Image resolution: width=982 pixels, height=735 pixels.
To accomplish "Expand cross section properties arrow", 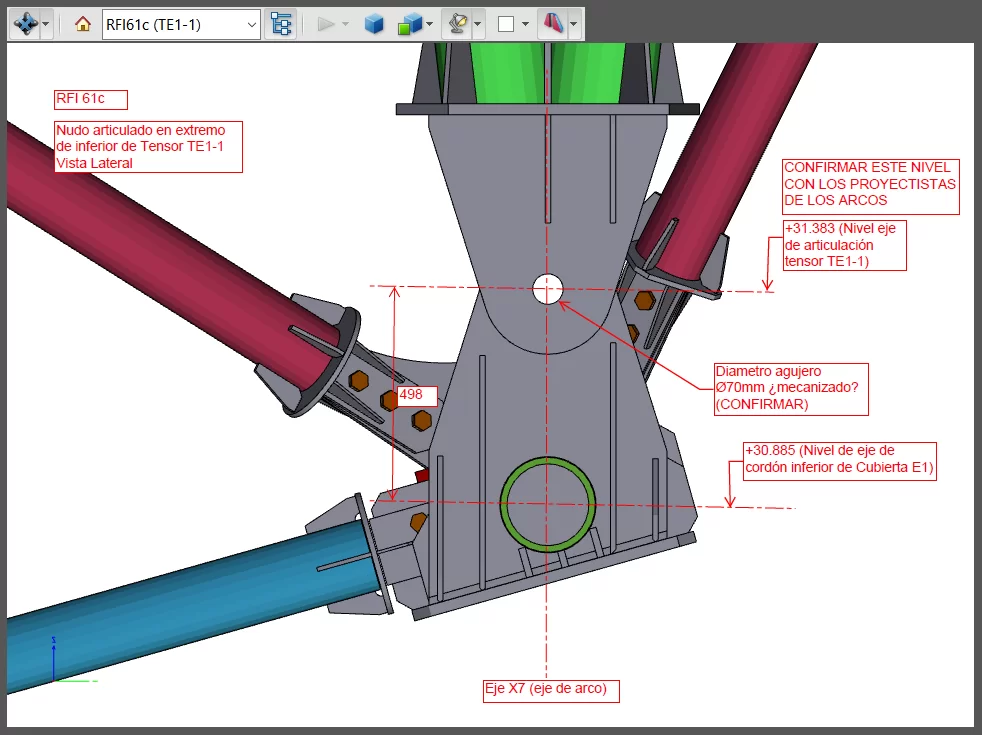I will click(573, 24).
